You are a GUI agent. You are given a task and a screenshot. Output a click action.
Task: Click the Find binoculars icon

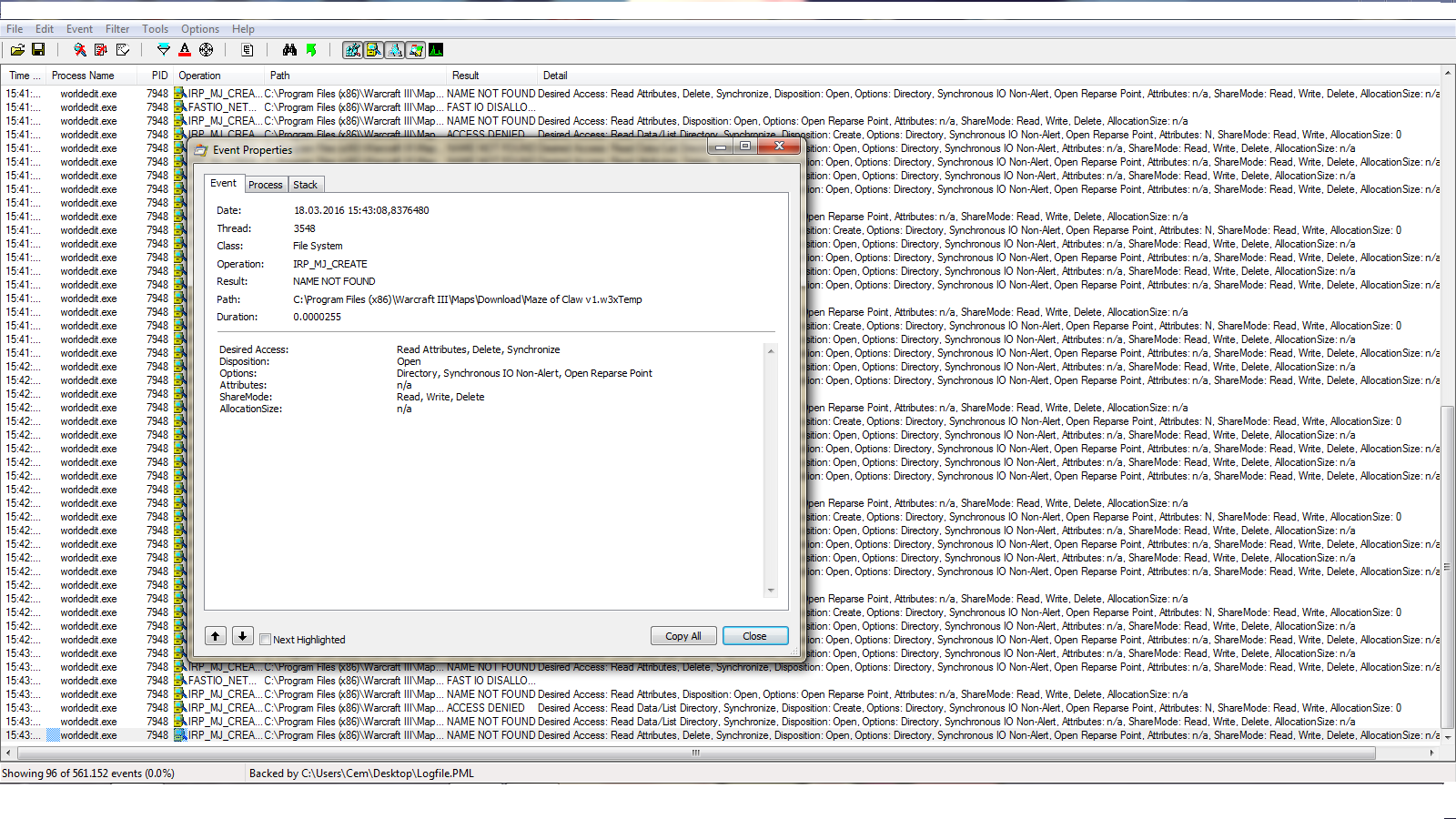290,50
